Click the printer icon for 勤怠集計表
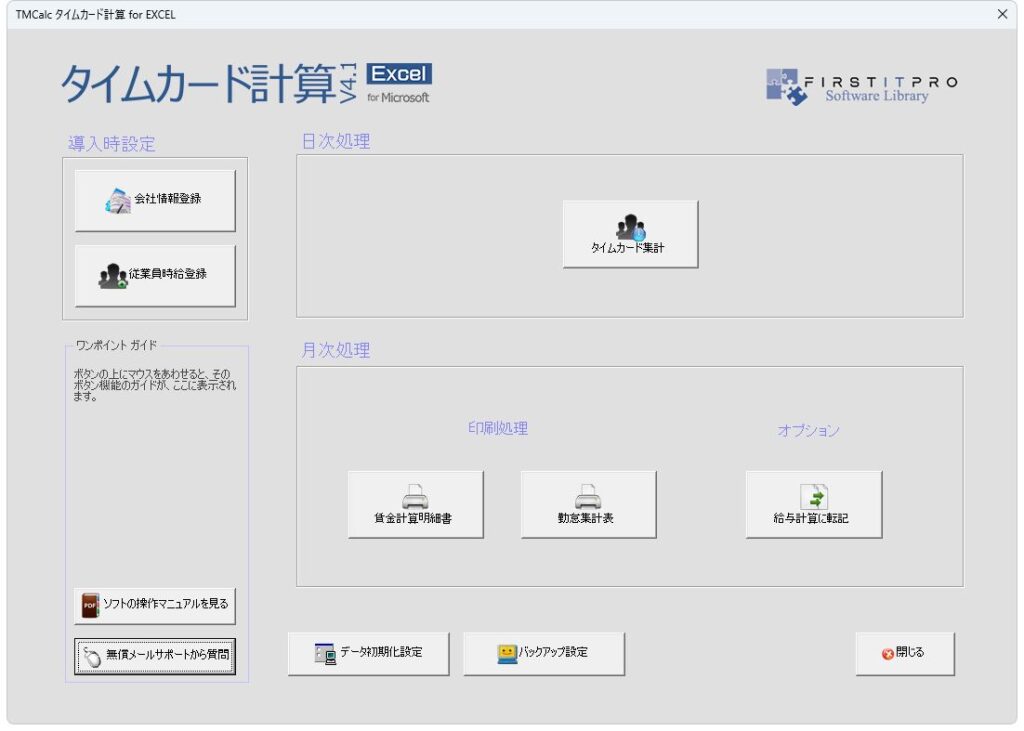Screen dimensions: 1024x731 (588, 497)
